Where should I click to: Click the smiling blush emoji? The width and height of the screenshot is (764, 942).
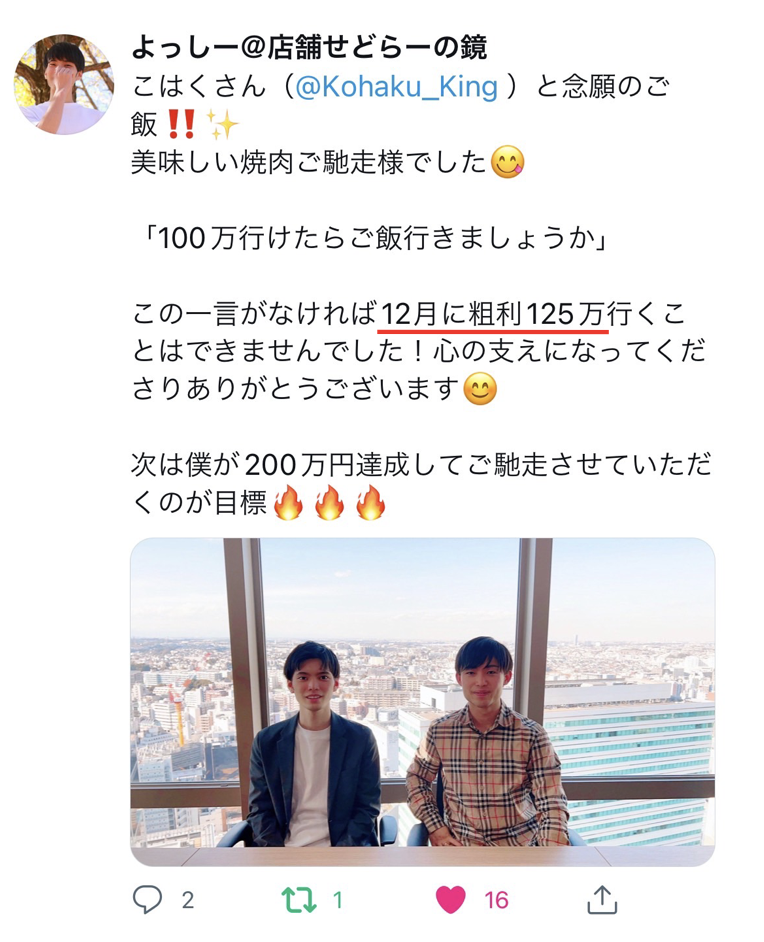(x=481, y=389)
